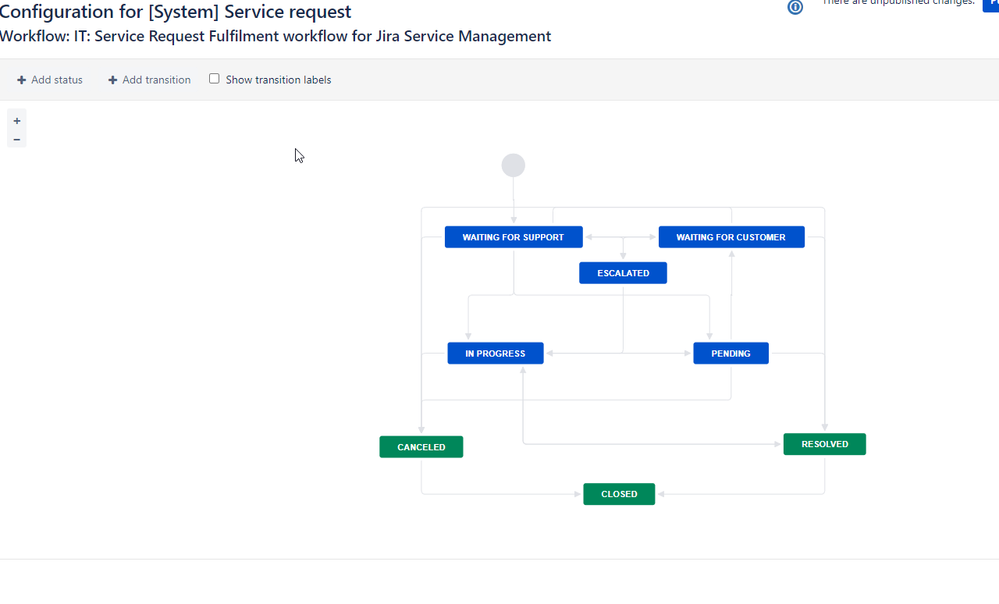Viewport: 999px width, 604px height.
Task: Click the Add transition button
Action: pyautogui.click(x=149, y=80)
